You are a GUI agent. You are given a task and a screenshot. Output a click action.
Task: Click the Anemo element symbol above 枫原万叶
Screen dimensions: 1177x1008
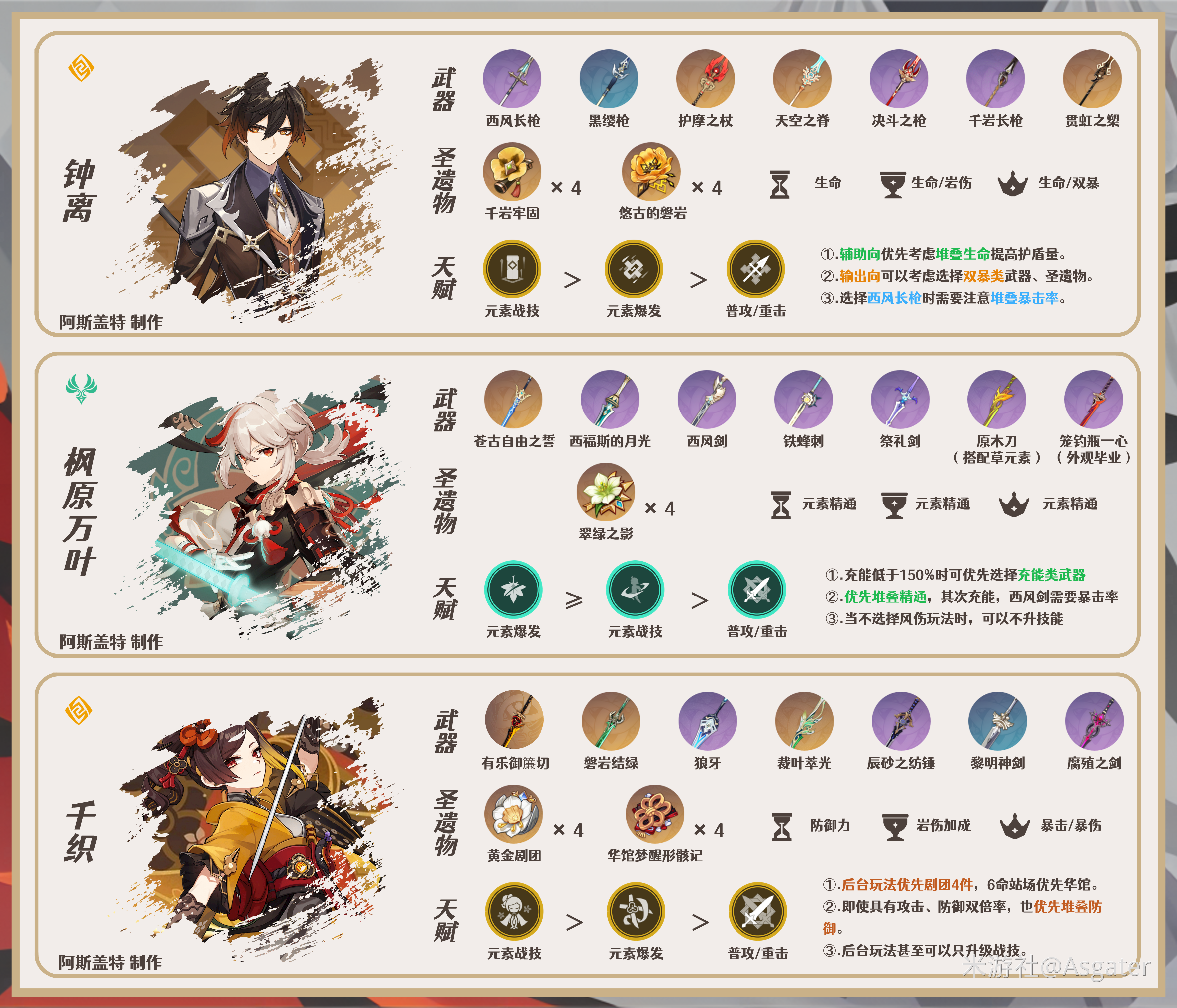click(81, 388)
